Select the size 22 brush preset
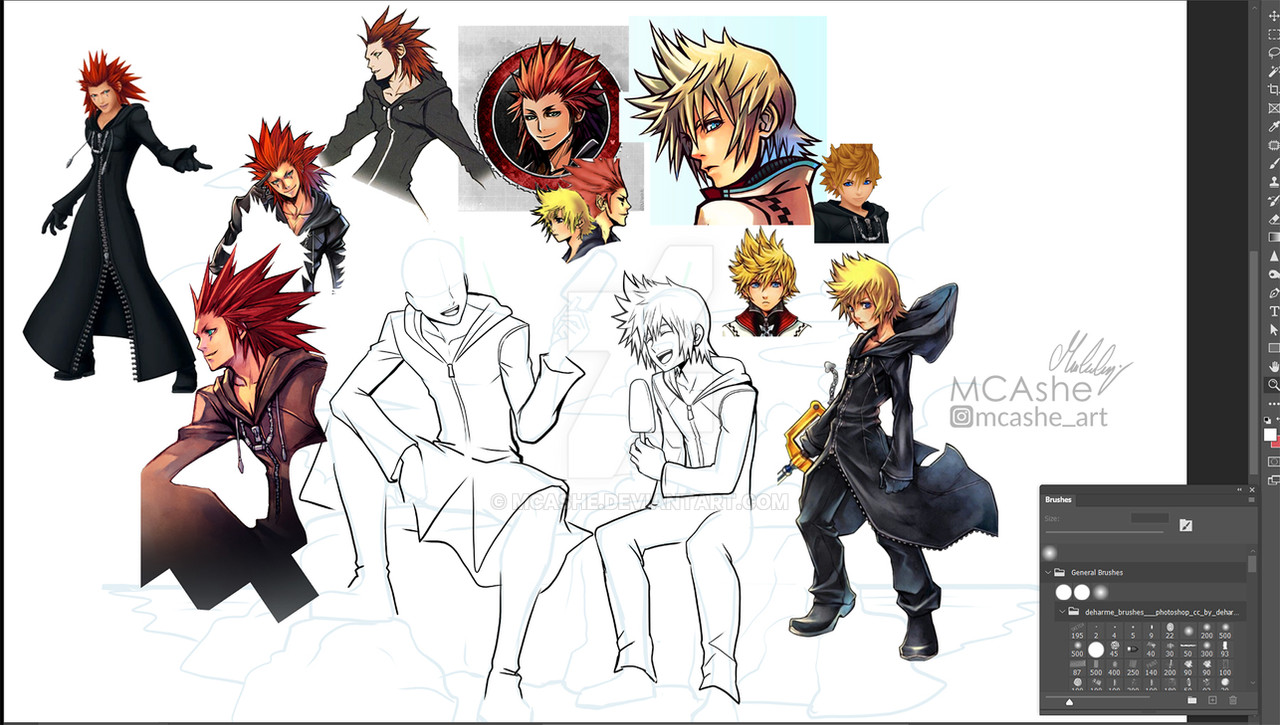The height and width of the screenshot is (725, 1280). pos(1170,631)
